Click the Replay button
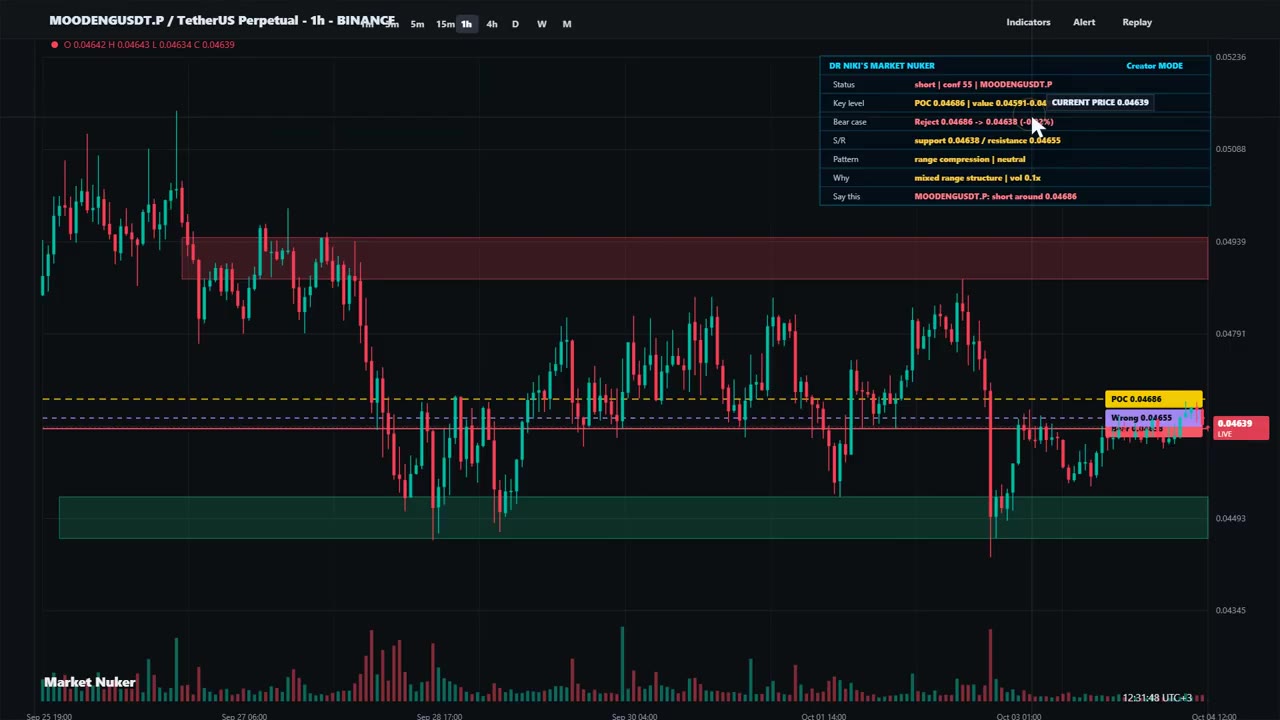Screen dimensions: 1280x720 (1137, 22)
